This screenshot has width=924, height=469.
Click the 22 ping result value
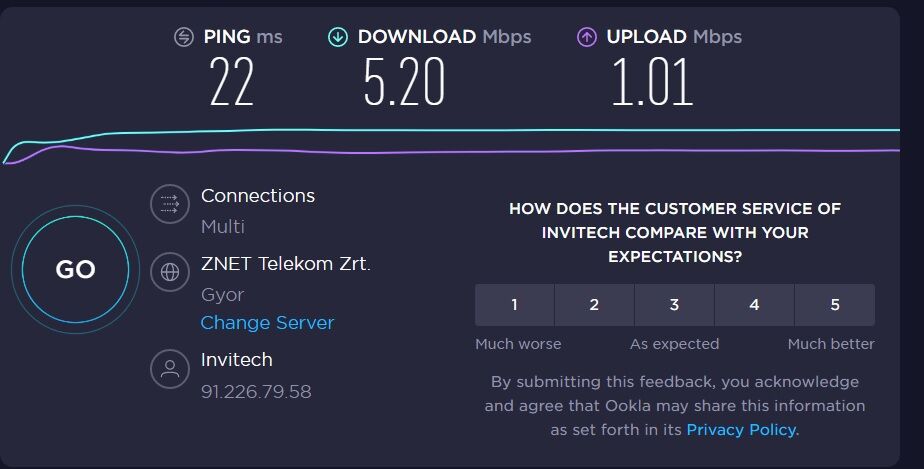click(x=232, y=82)
